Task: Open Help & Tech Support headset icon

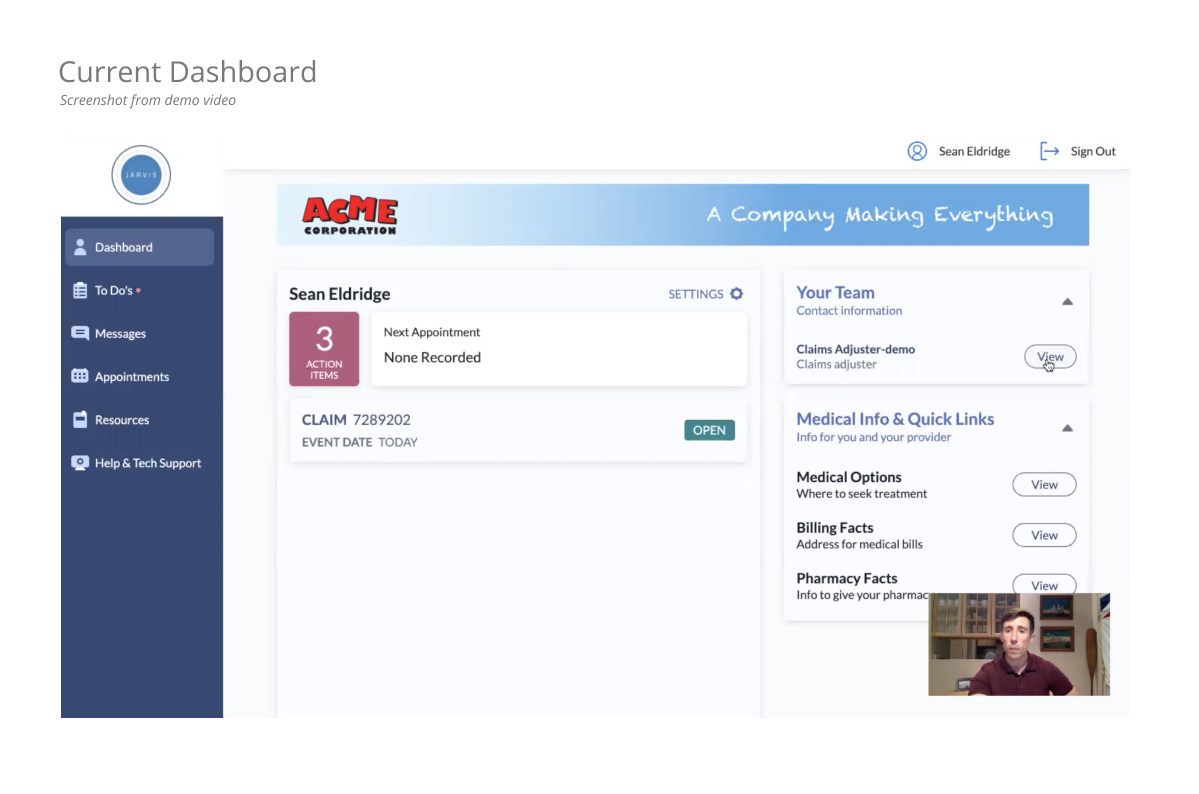Action: [80, 462]
